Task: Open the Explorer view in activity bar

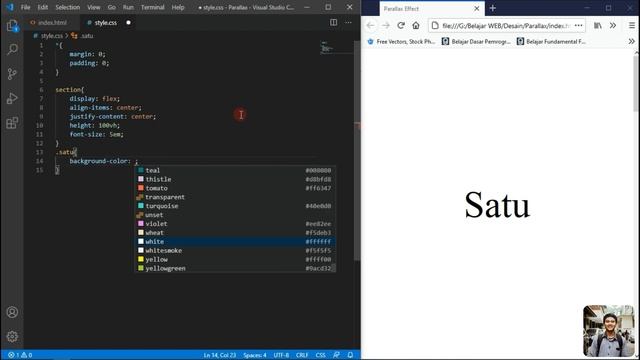Action: click(x=12, y=25)
